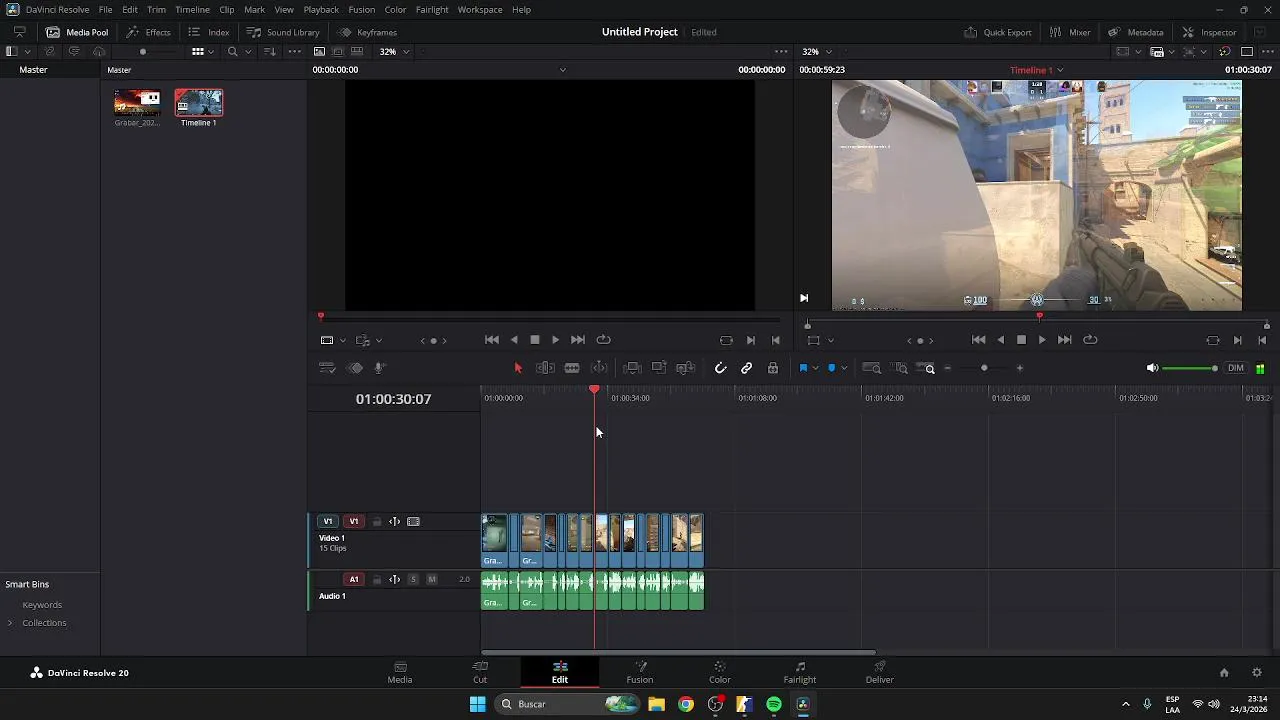Adjust the monitor volume slider
Image resolution: width=1280 pixels, height=720 pixels.
click(1190, 368)
